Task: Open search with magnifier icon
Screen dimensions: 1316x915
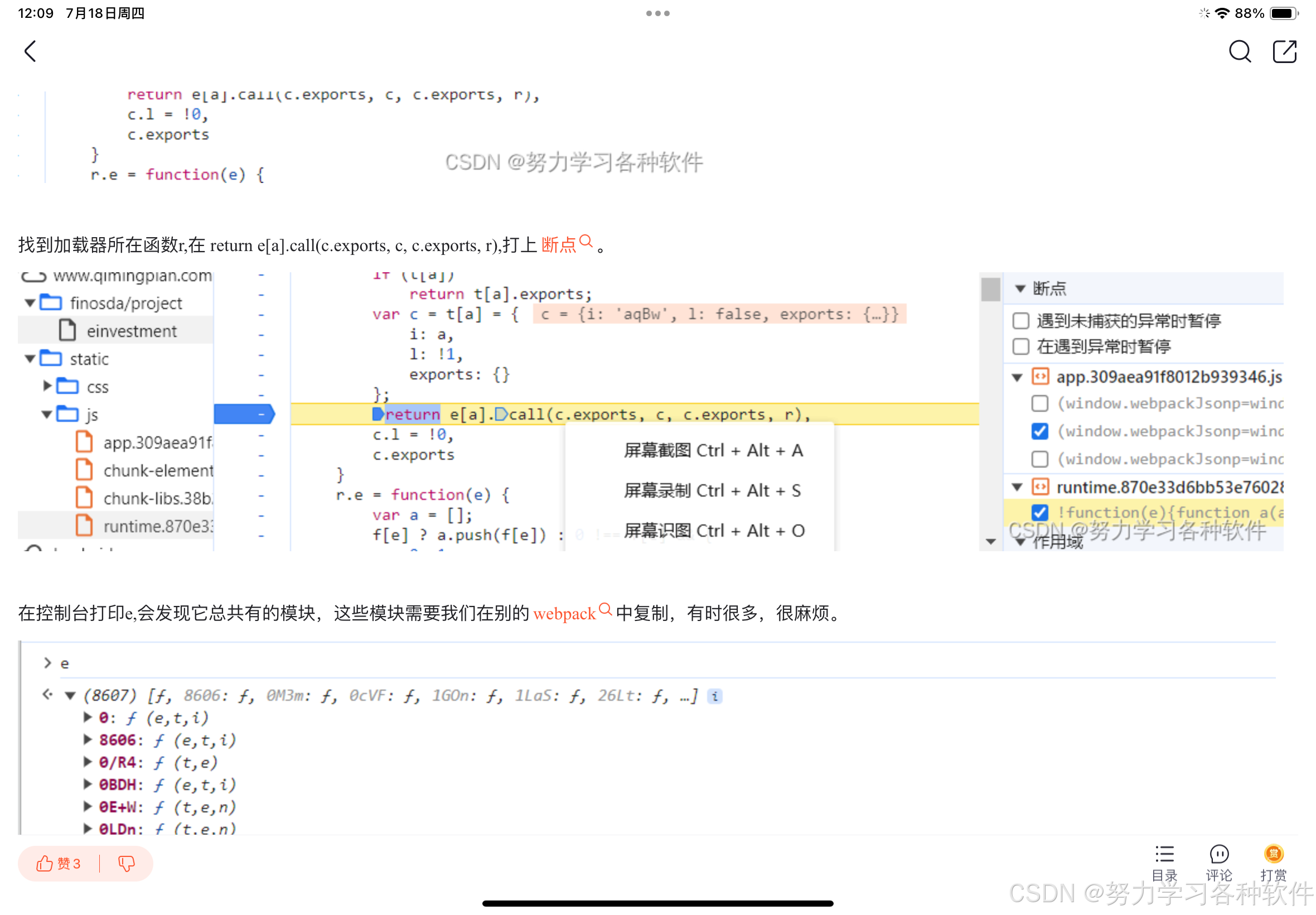Action: tap(1238, 51)
